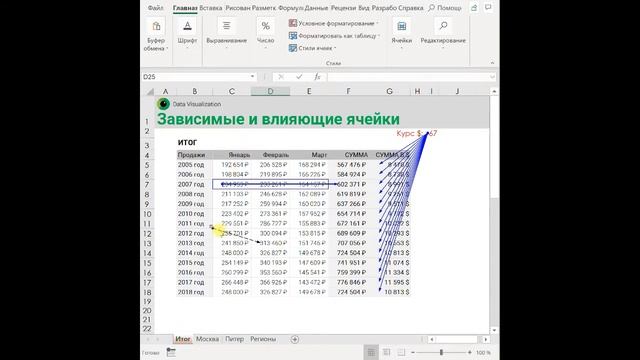
Task: Click the Data Visualization logo icon
Action: [x=163, y=104]
